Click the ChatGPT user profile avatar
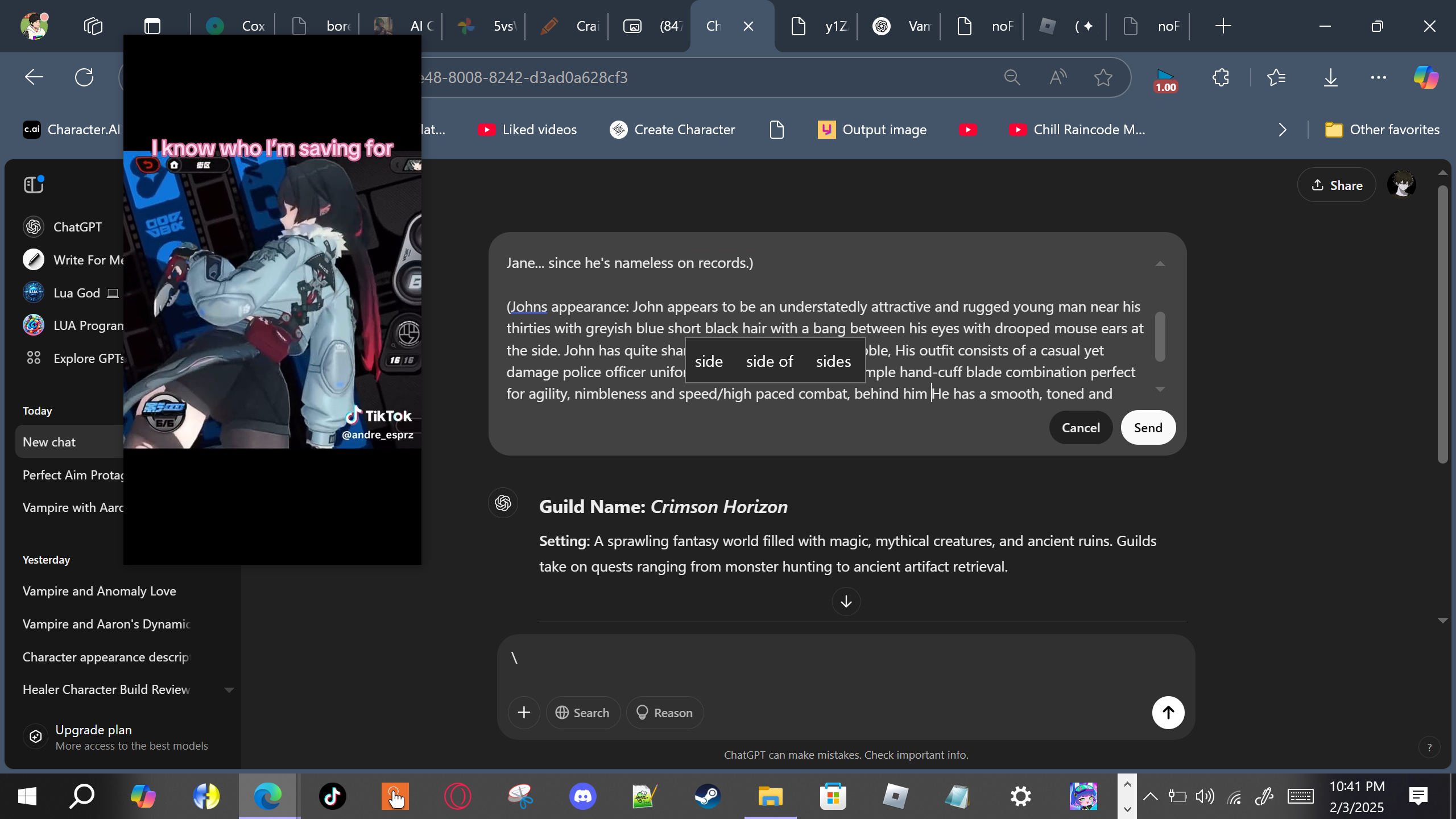The height and width of the screenshot is (819, 1456). [x=1401, y=185]
